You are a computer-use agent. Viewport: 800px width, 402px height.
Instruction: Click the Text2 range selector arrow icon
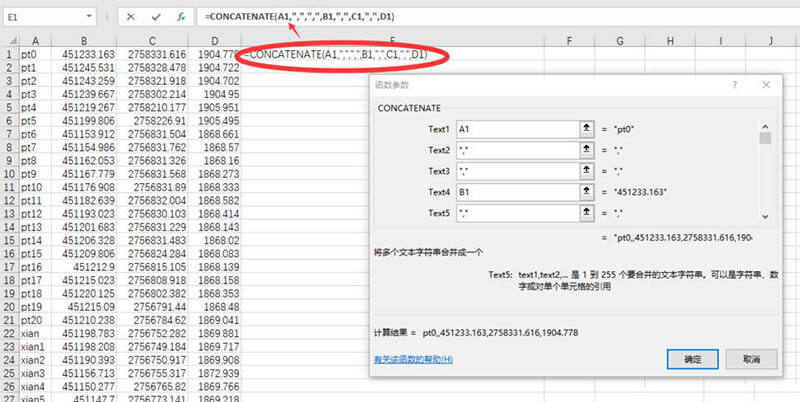pyautogui.click(x=587, y=150)
